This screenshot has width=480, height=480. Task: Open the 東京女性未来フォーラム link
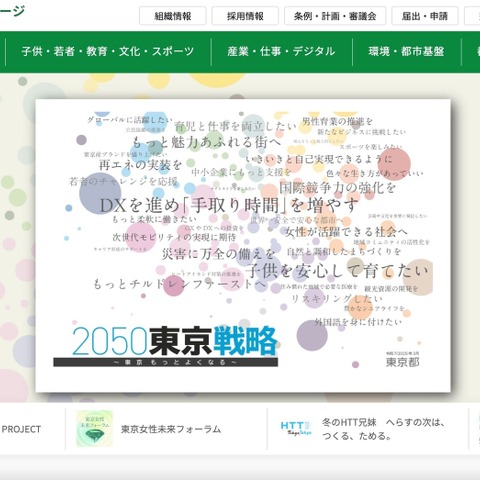pyautogui.click(x=171, y=429)
